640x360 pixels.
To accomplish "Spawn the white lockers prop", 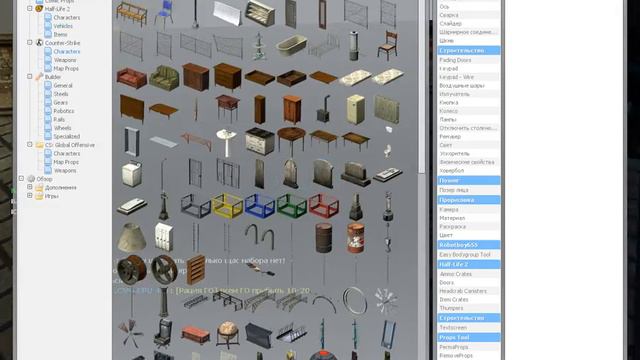I will 164,237.
